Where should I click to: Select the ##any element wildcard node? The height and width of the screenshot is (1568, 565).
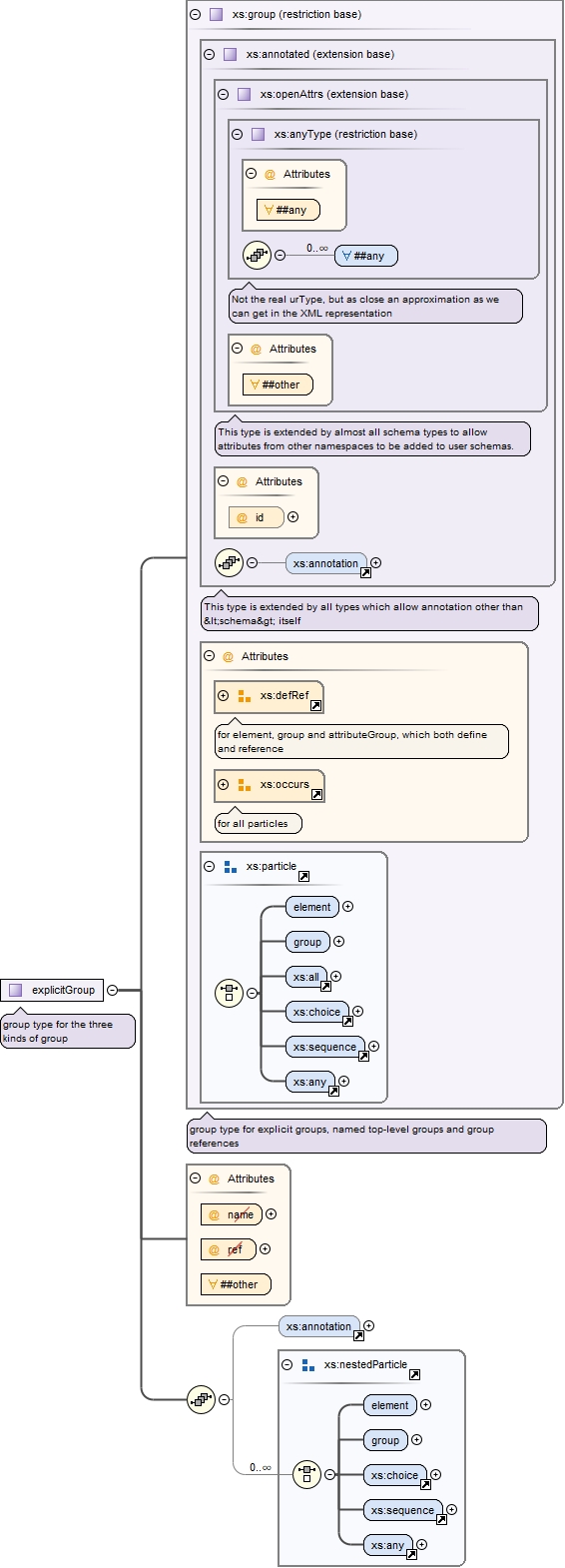(365, 256)
